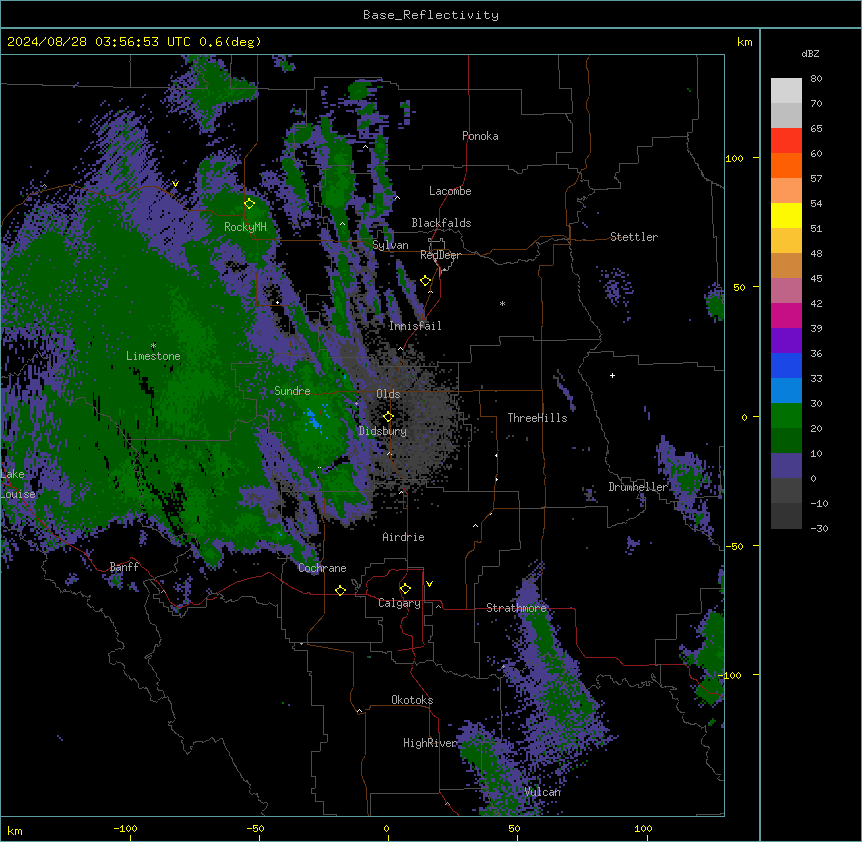The image size is (862, 842).
Task: Click the blue high-reflectivity cell east of Sundre
Action: [x=312, y=418]
